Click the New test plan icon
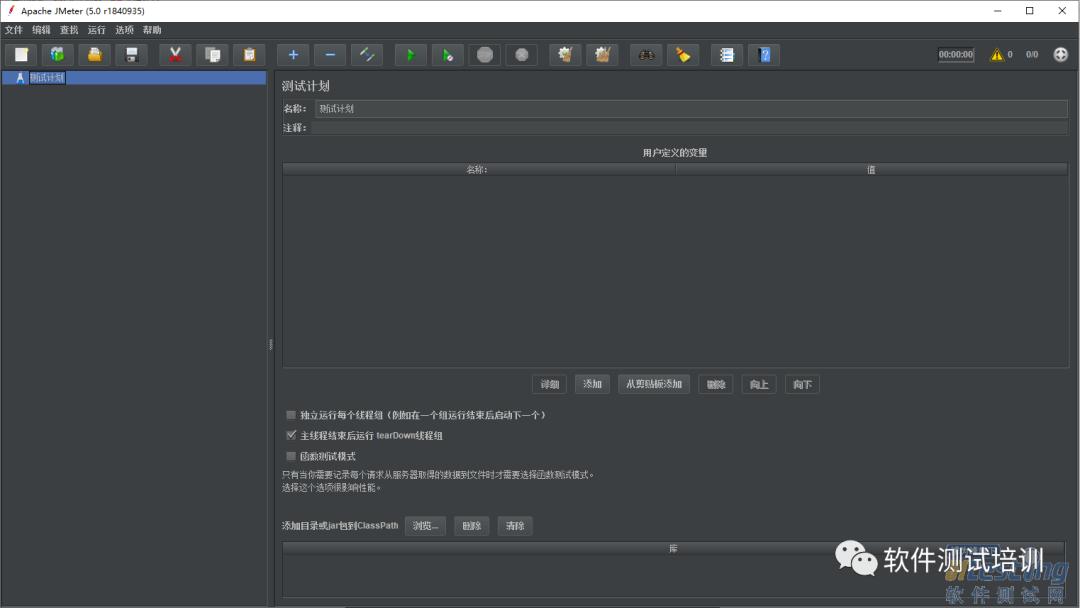Viewport: 1080px width, 608px height. (x=21, y=55)
